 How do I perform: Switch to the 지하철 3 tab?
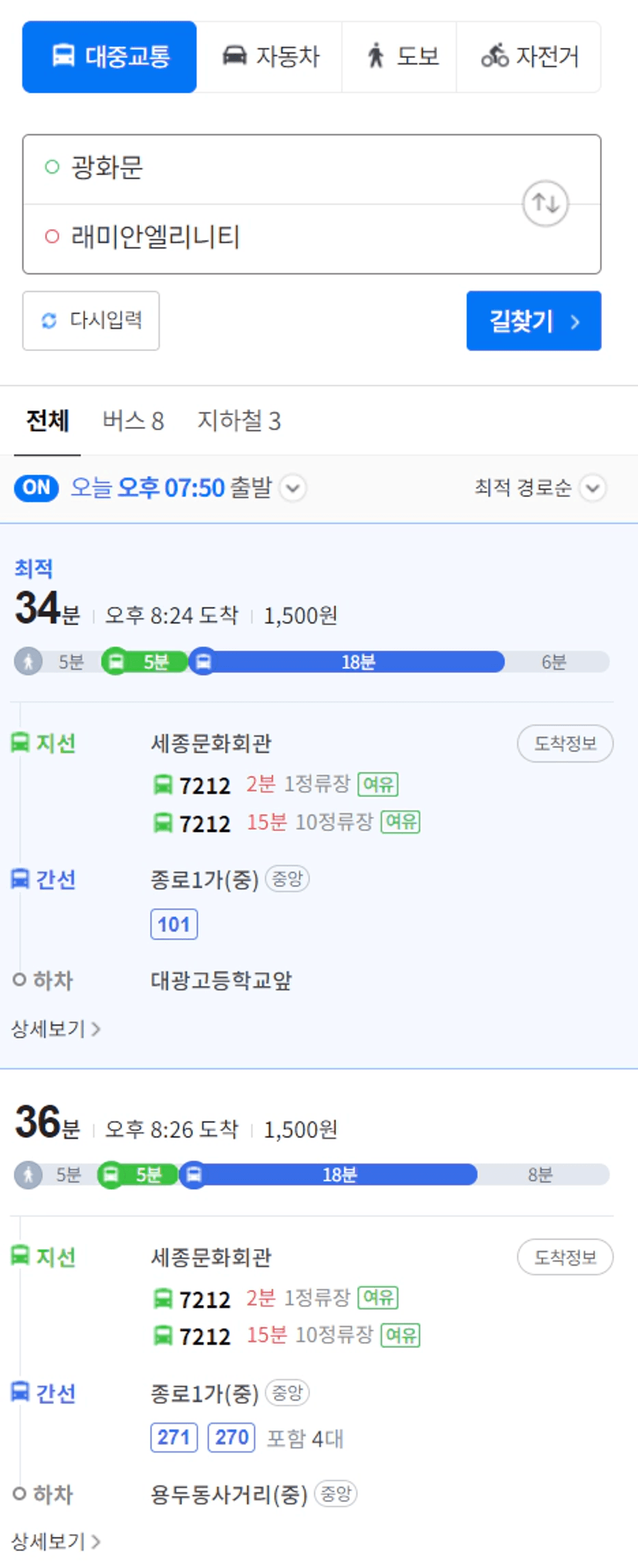(239, 421)
